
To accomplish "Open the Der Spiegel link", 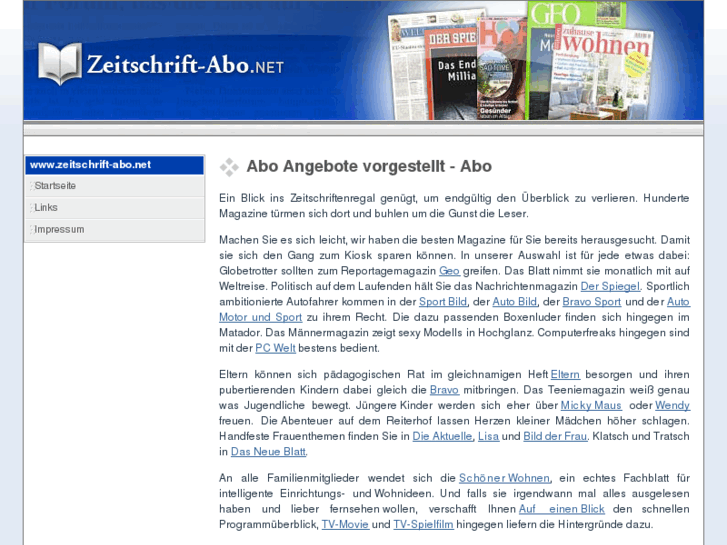I will pyautogui.click(x=610, y=286).
